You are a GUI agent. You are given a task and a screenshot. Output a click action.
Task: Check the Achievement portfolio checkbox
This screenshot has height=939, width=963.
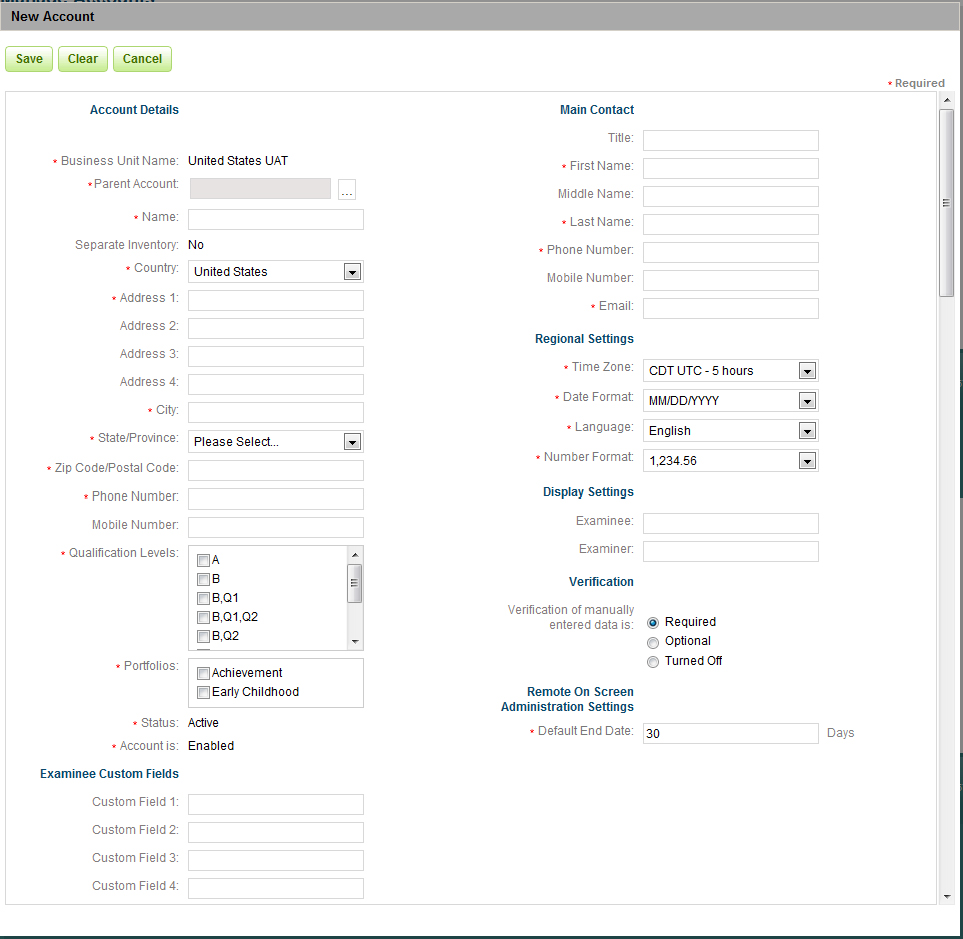click(x=204, y=673)
